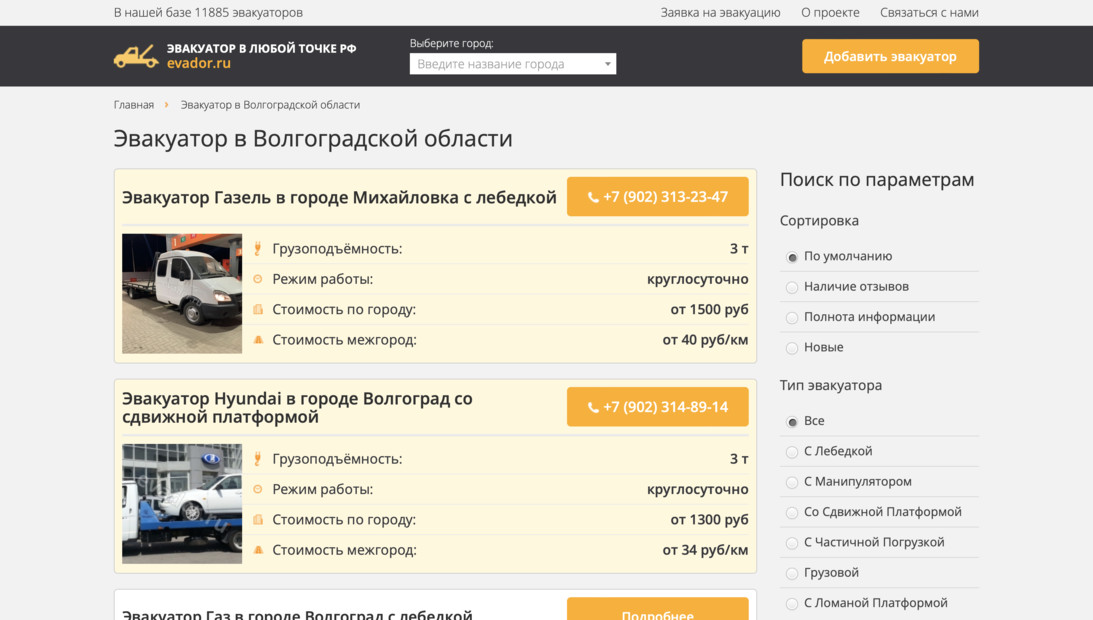Open Эвакуатор Газ в городе Волгоград listing title

point(297,614)
